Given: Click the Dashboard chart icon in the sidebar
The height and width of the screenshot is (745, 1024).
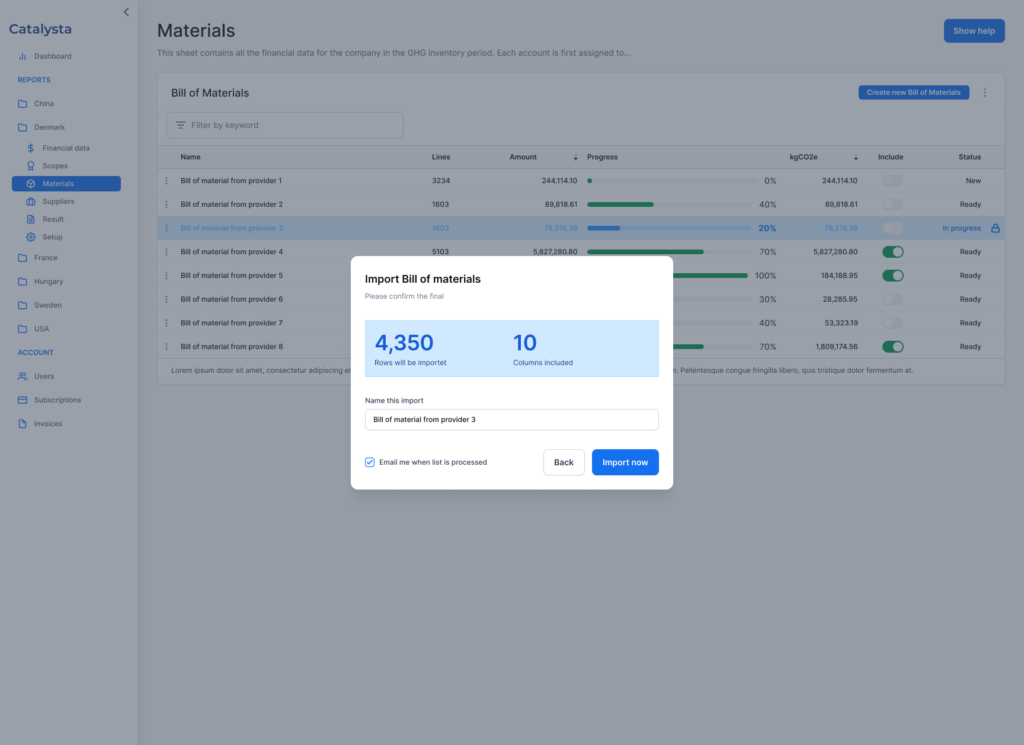Looking at the screenshot, I should pyautogui.click(x=22, y=56).
